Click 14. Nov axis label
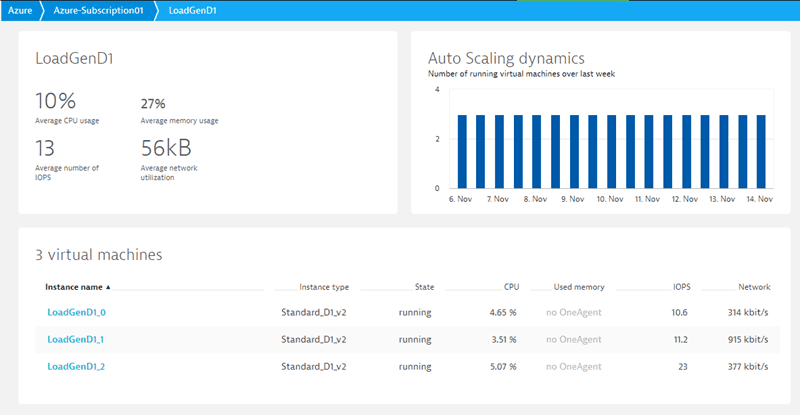This screenshot has width=800, height=415. click(759, 199)
